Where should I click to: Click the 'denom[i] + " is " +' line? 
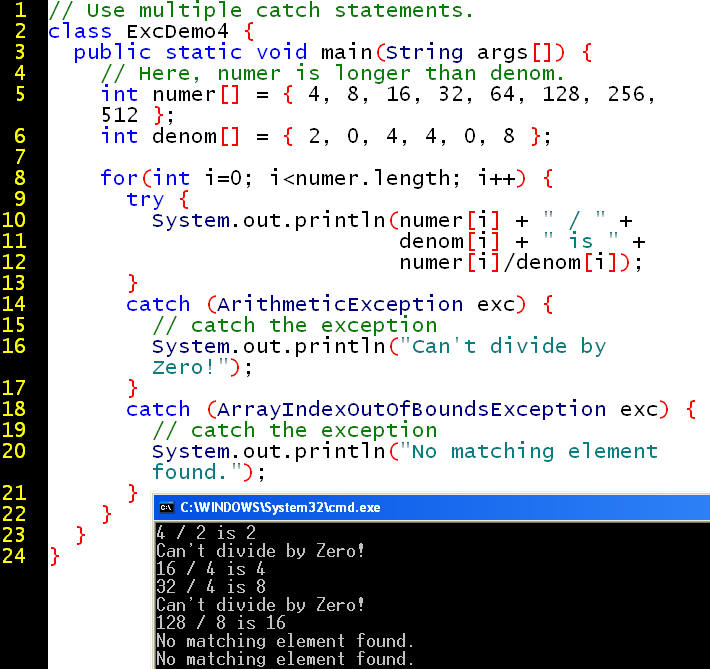click(522, 241)
